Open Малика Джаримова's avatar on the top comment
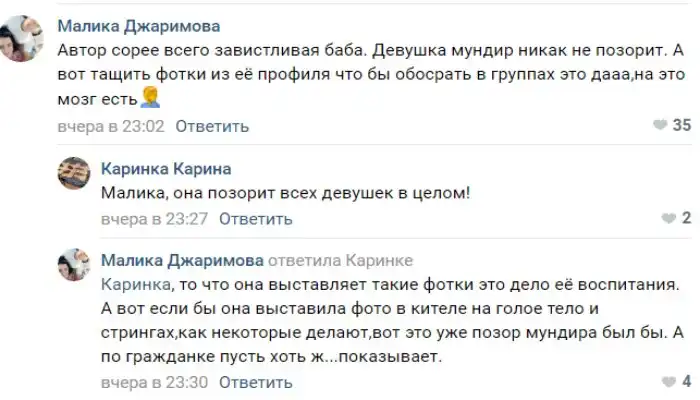Screen dimensions: 700x400 point(22,40)
